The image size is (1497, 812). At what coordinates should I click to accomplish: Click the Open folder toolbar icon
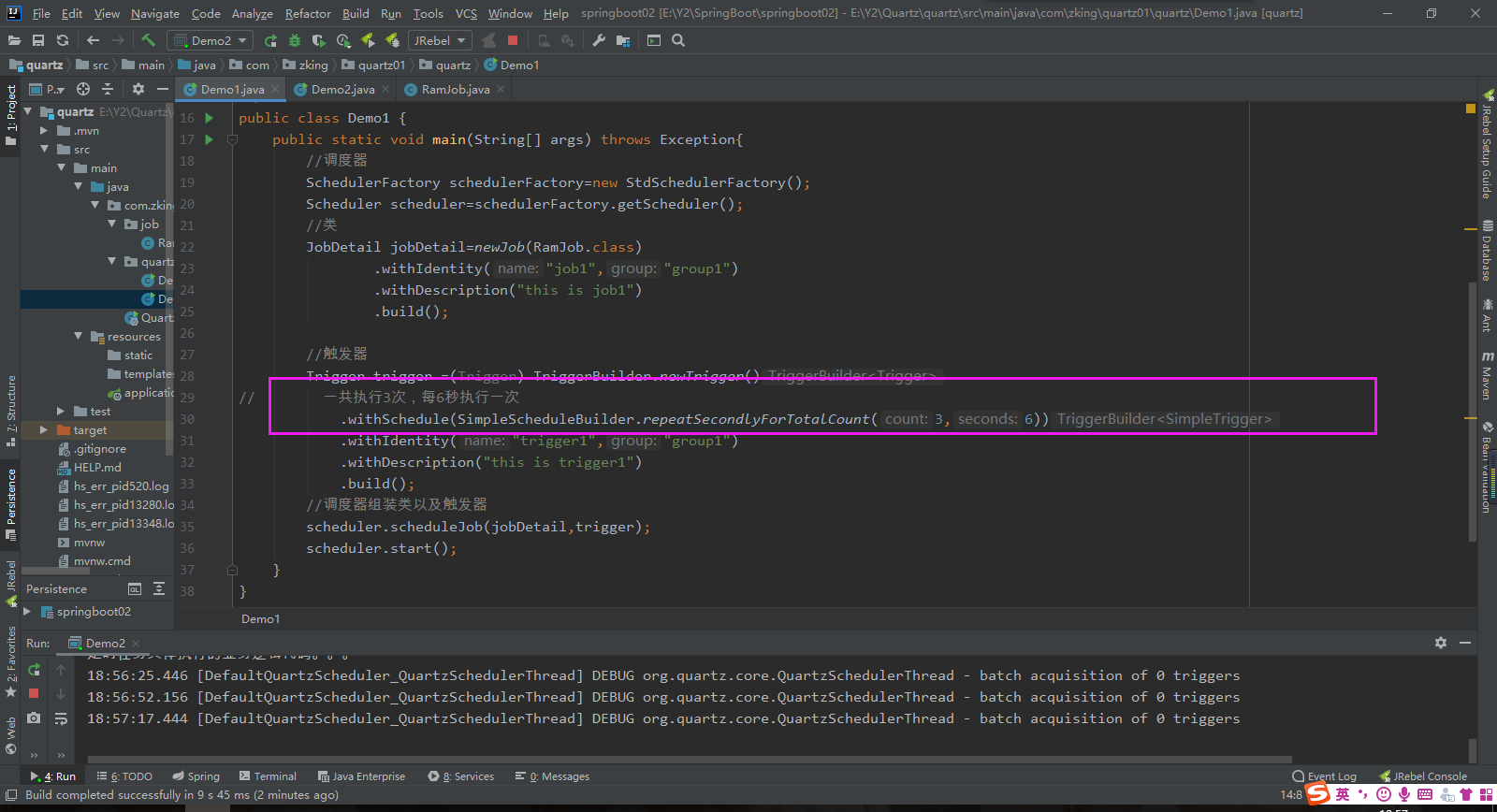[14, 40]
